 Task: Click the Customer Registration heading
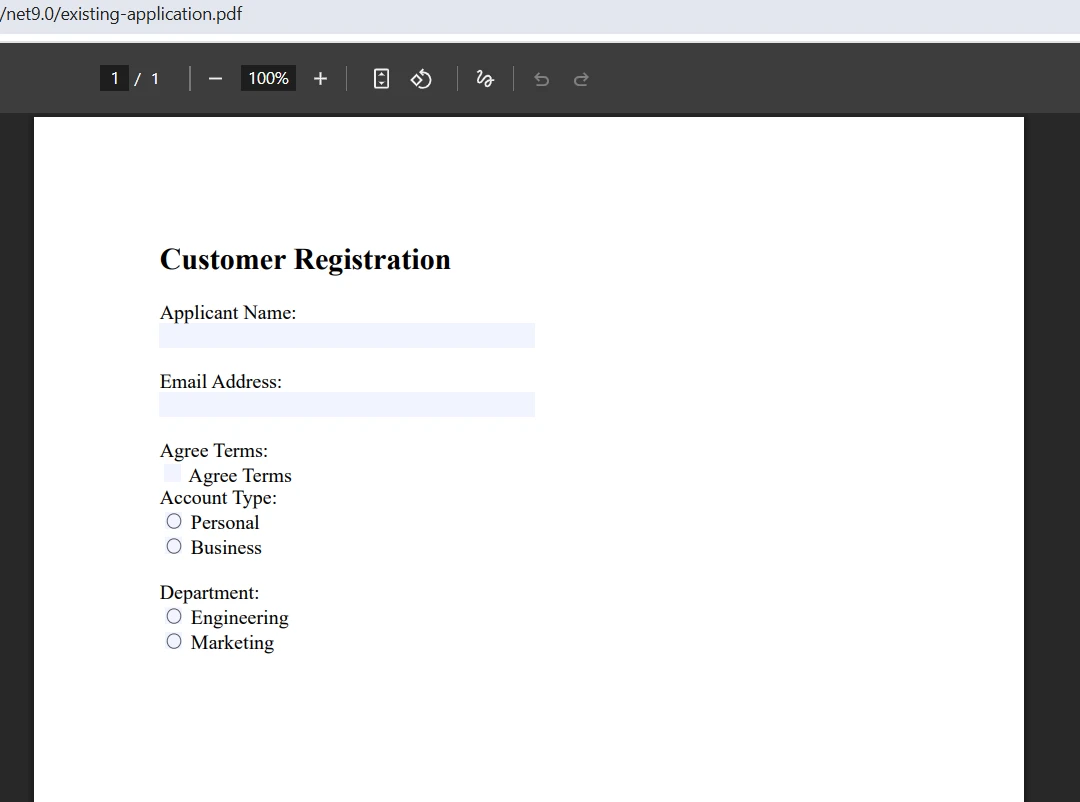pyautogui.click(x=304, y=259)
